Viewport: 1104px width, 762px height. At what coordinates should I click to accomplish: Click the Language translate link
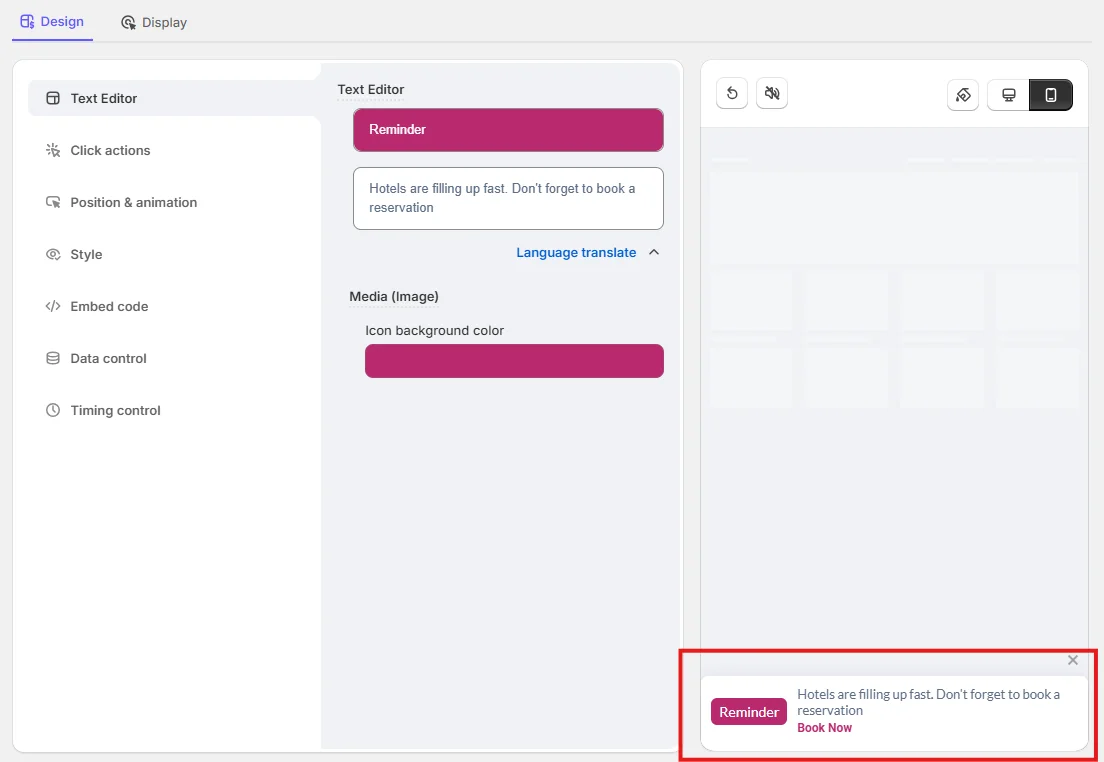(x=576, y=252)
